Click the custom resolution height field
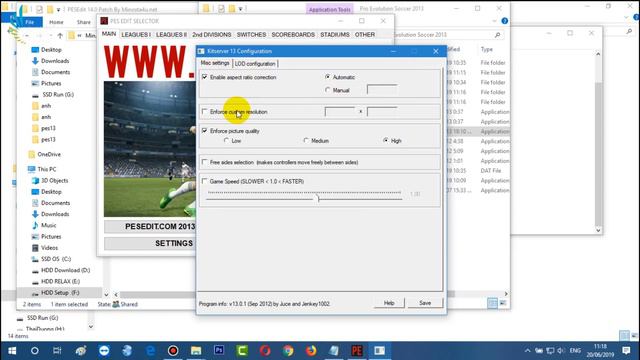Screen dimensions: 640x360 [382, 111]
